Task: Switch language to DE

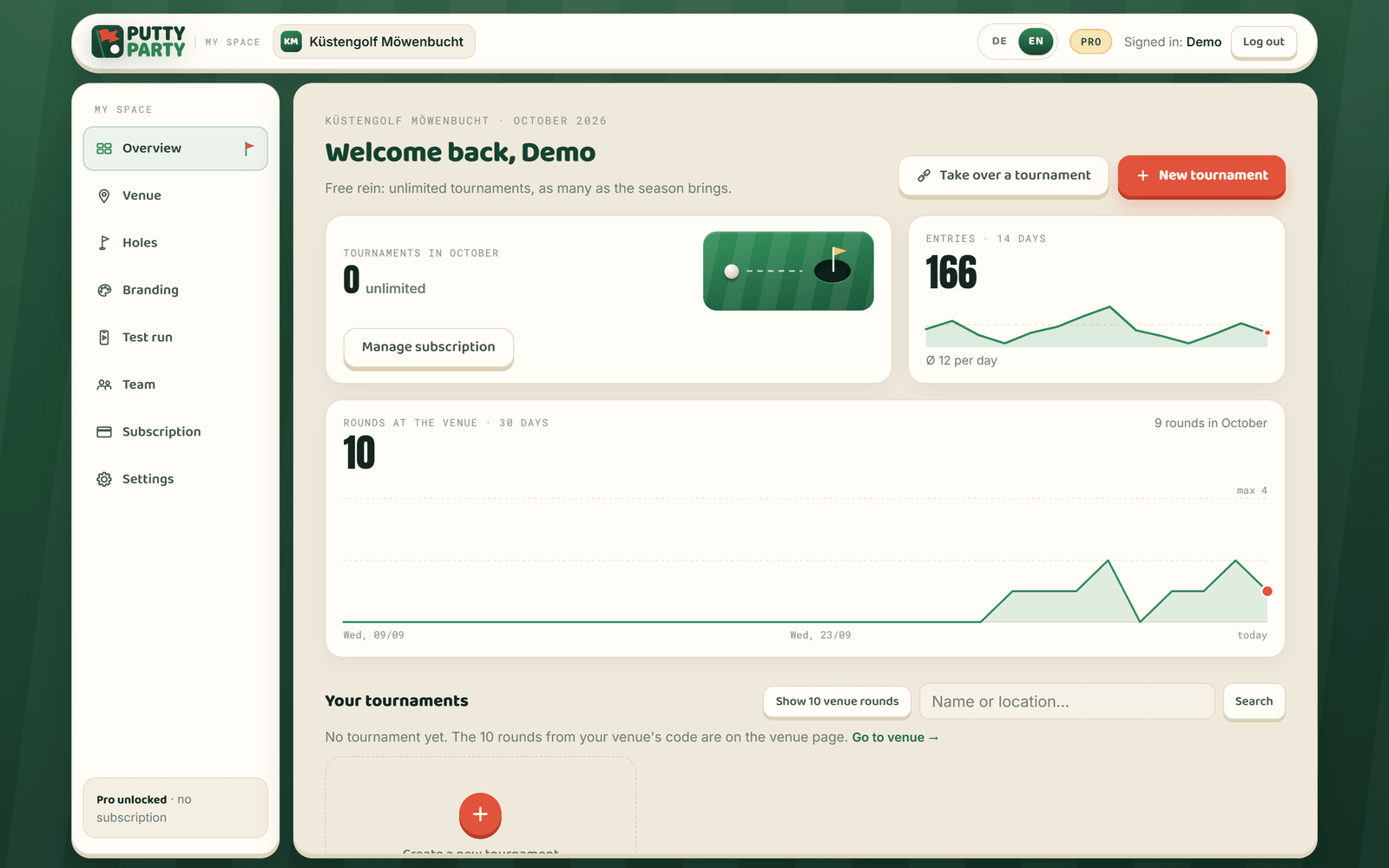Action: [1000, 42]
